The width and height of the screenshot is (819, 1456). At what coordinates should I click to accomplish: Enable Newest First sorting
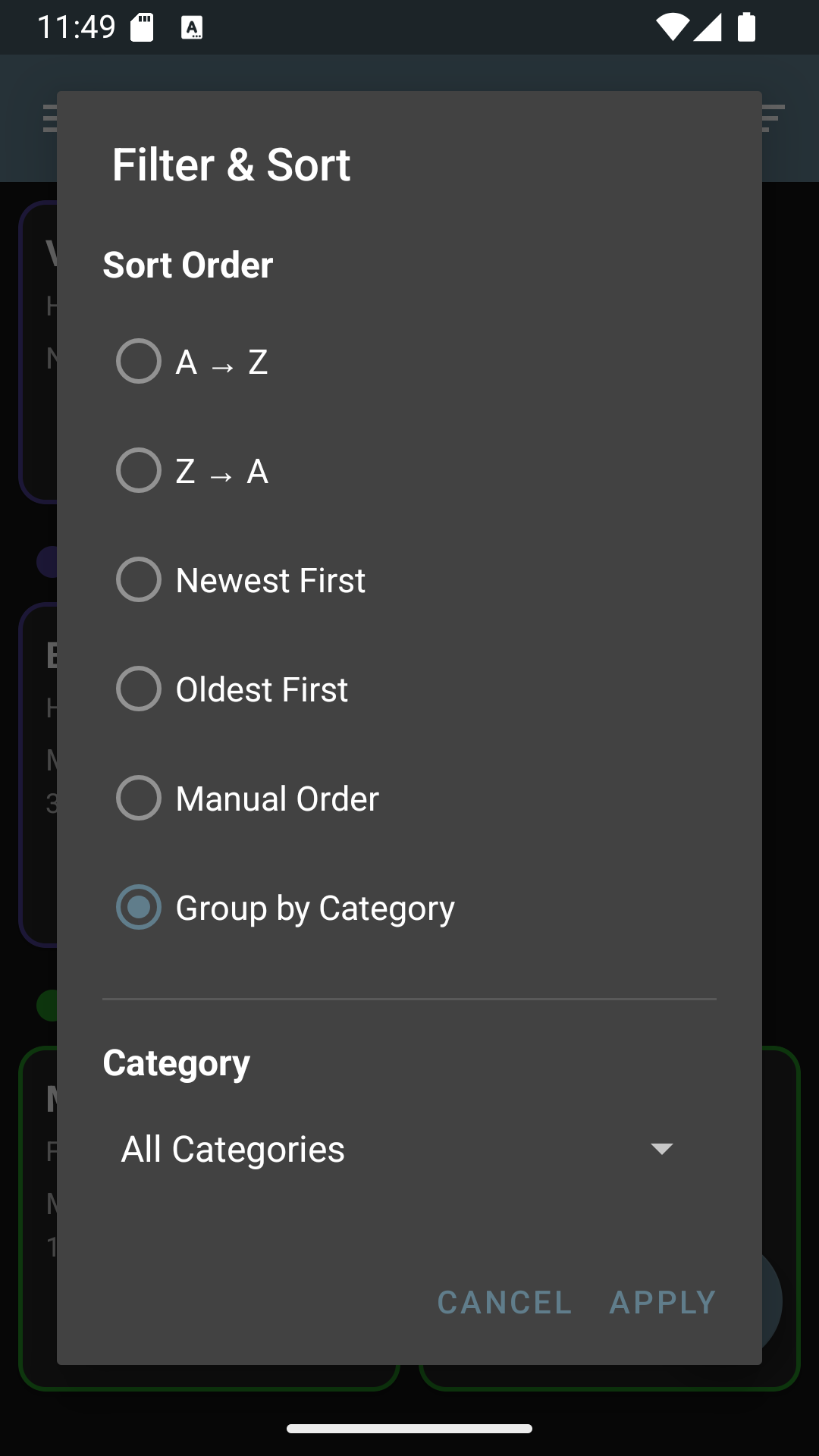coord(138,579)
